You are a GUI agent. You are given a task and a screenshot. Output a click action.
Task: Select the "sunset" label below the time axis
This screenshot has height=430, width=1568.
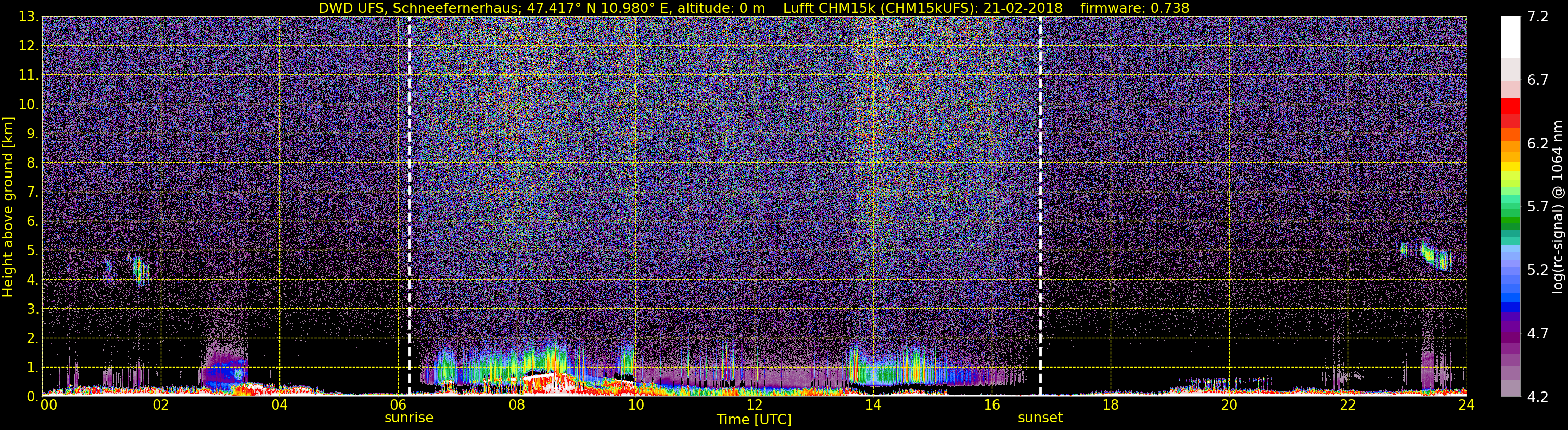click(1040, 418)
